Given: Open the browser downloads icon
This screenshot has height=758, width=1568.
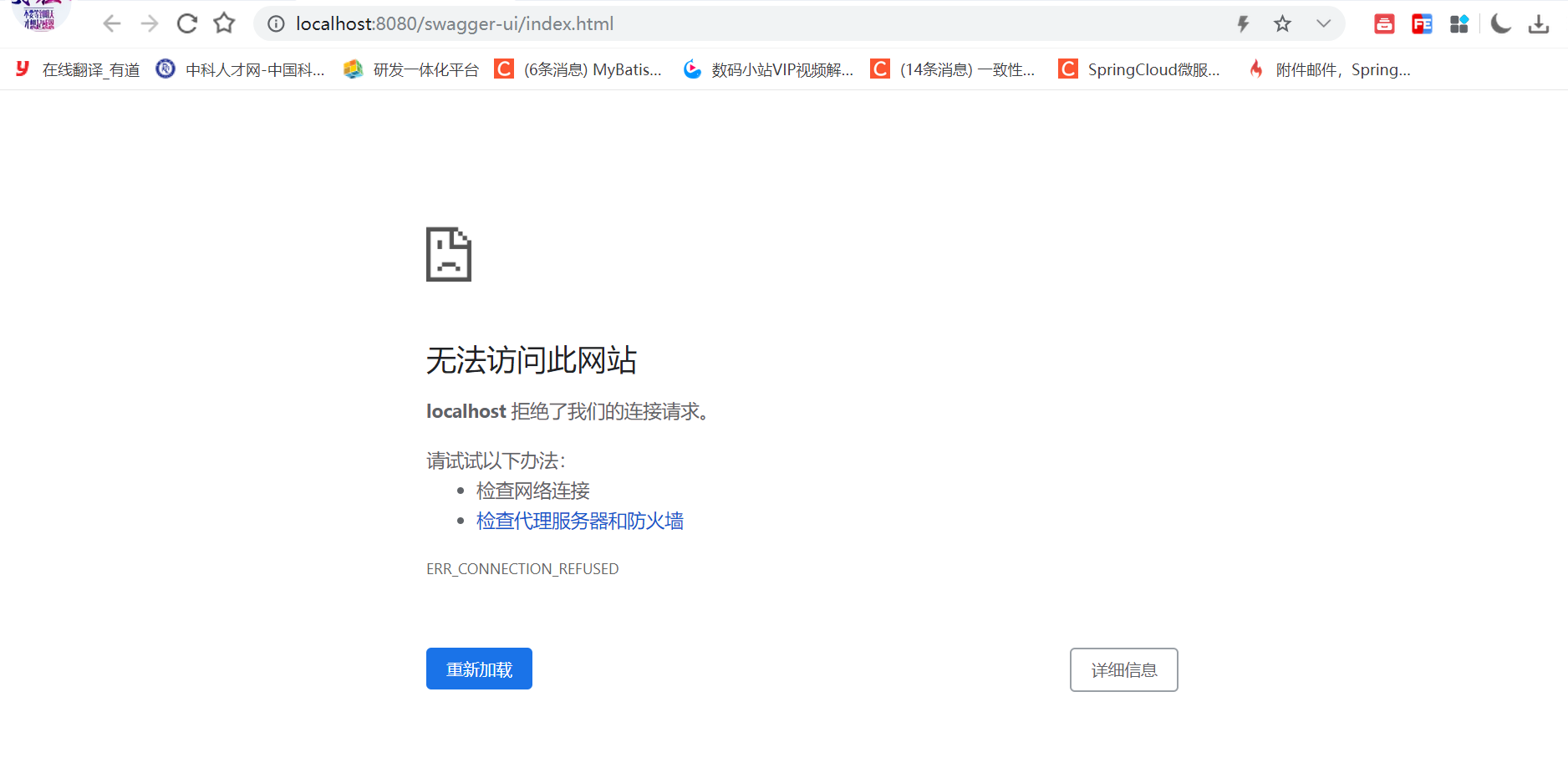Looking at the screenshot, I should (x=1539, y=23).
